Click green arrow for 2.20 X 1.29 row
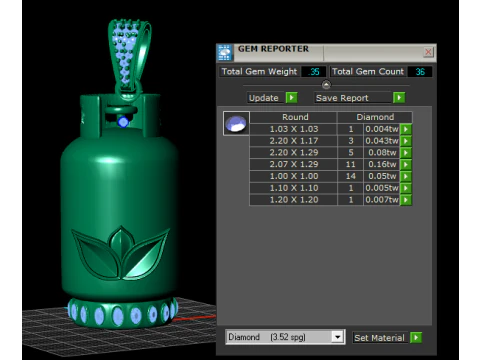This screenshot has height=360, width=480. click(x=406, y=153)
